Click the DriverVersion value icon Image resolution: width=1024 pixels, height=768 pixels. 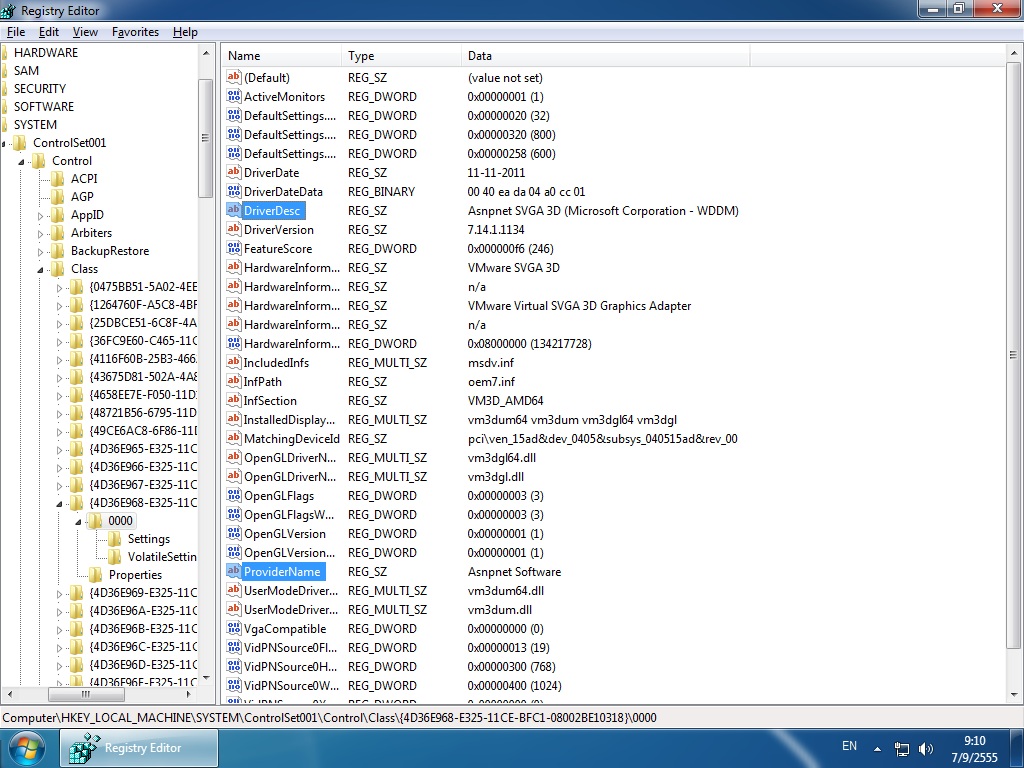233,229
